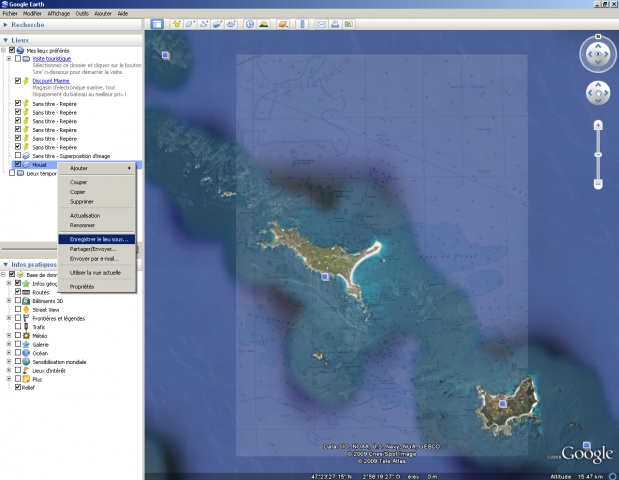
Task: Expand the Frontières et légendes layer node
Action: pos(9,318)
